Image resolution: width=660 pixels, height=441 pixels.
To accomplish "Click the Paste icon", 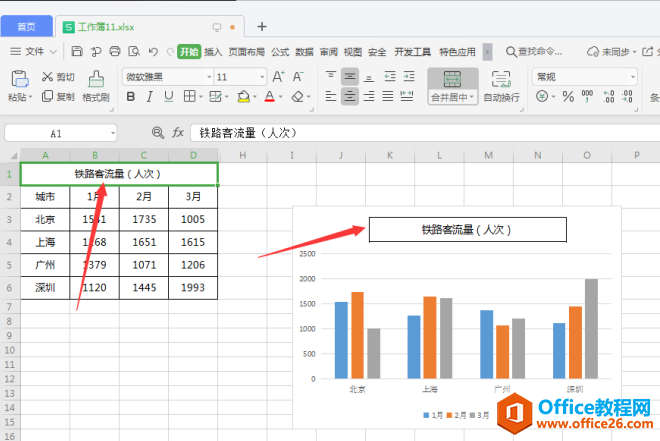I will pyautogui.click(x=19, y=79).
